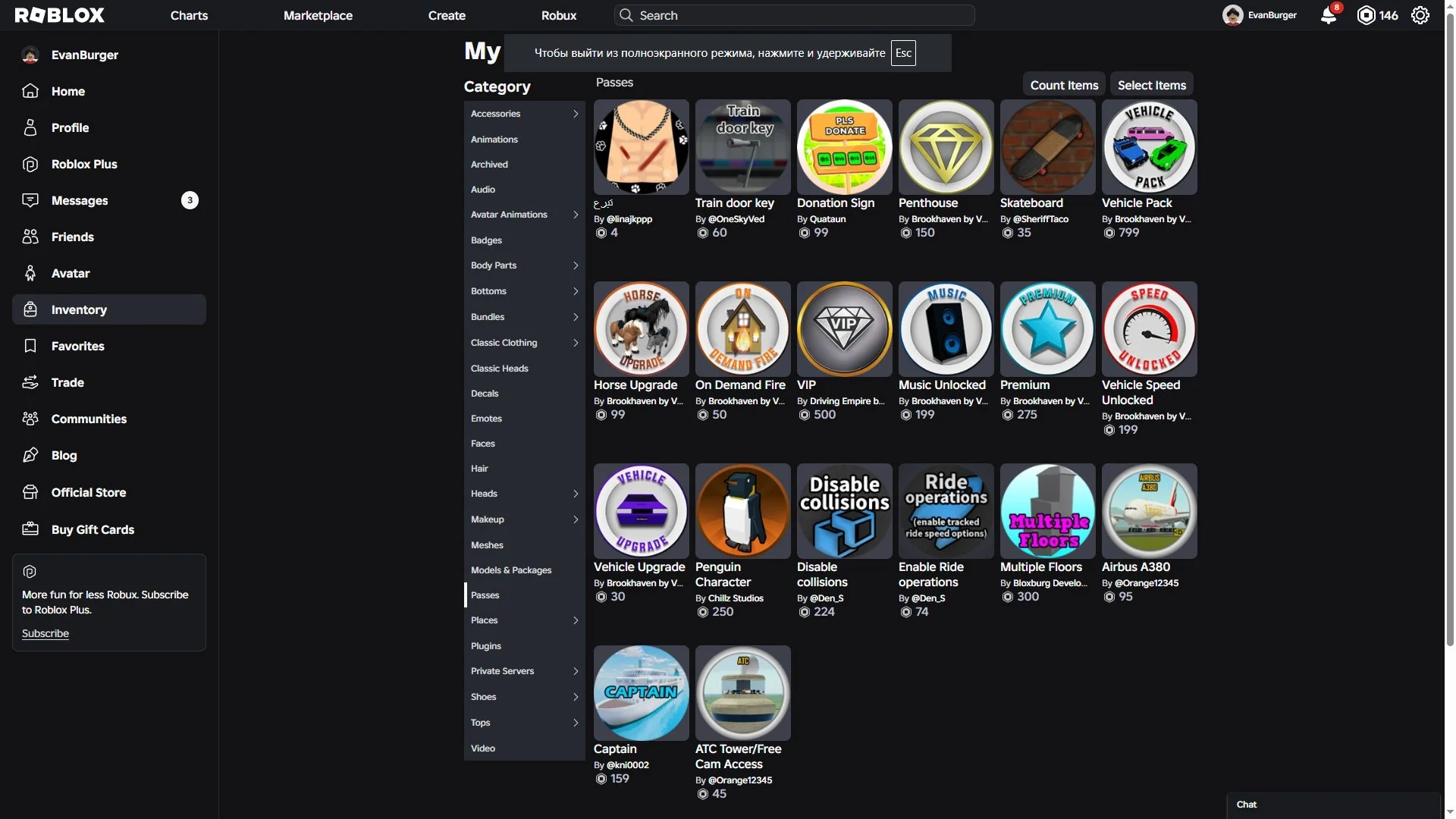1456x819 pixels.
Task: Expand the Private Servers category
Action: pyautogui.click(x=524, y=671)
